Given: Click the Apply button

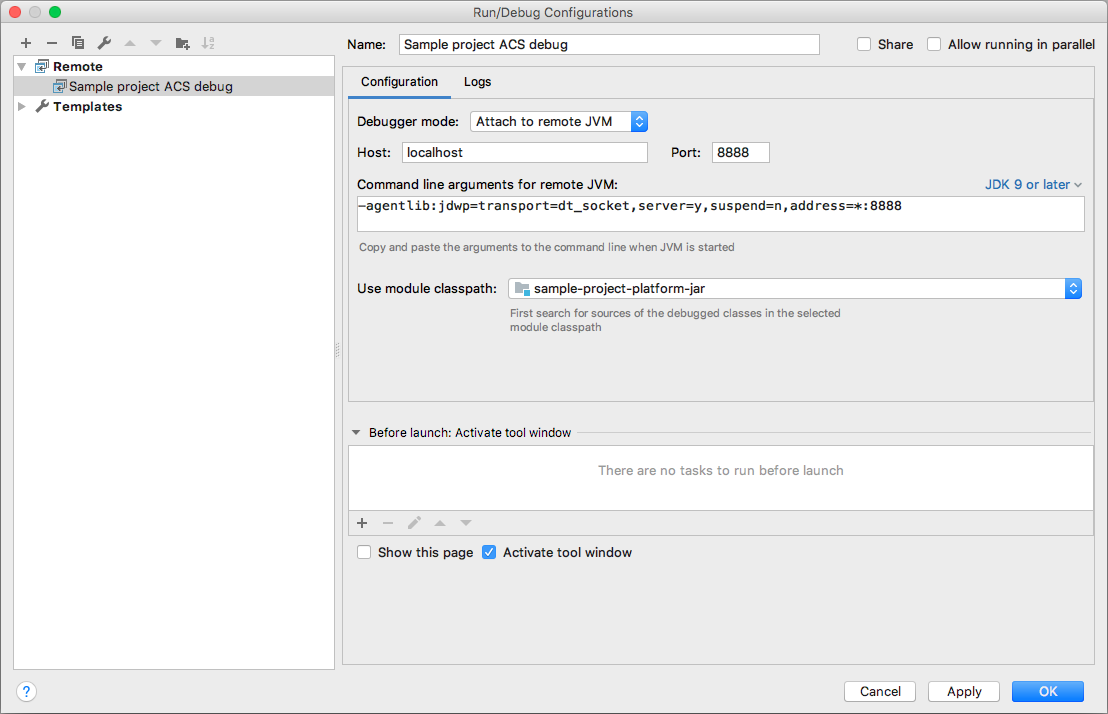Looking at the screenshot, I should click(963, 691).
